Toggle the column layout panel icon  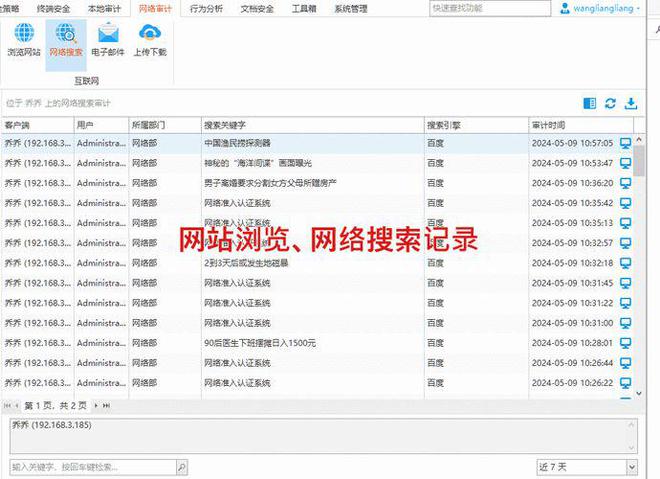pos(590,104)
